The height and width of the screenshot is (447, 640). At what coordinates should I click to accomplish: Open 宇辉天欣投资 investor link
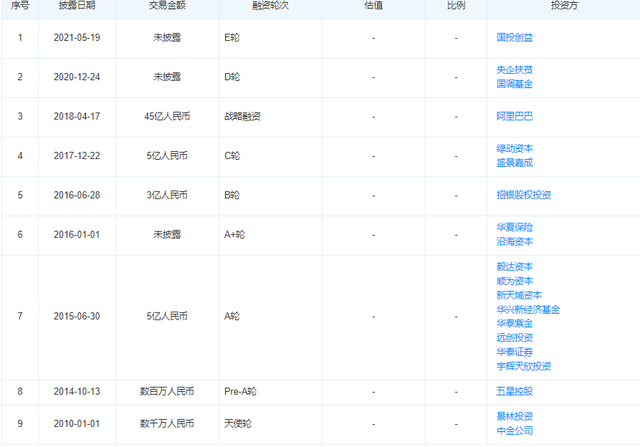pyautogui.click(x=524, y=366)
